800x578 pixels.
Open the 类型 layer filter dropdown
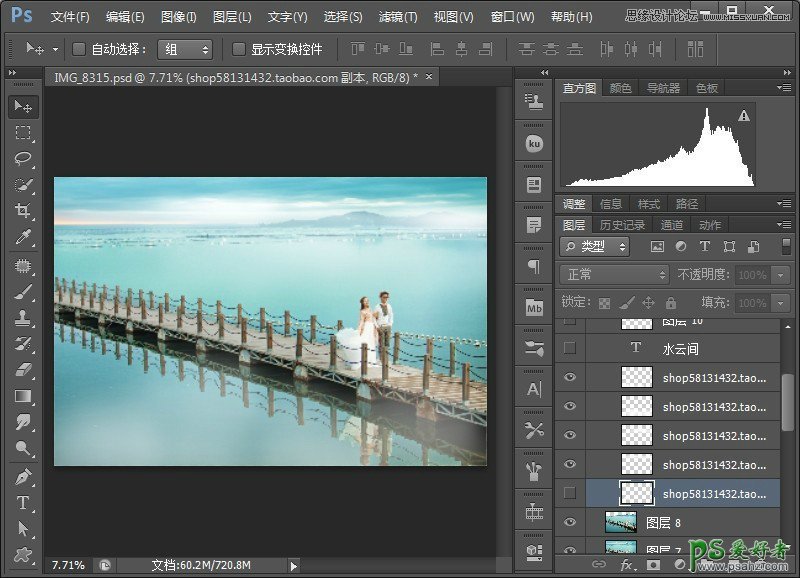[595, 246]
